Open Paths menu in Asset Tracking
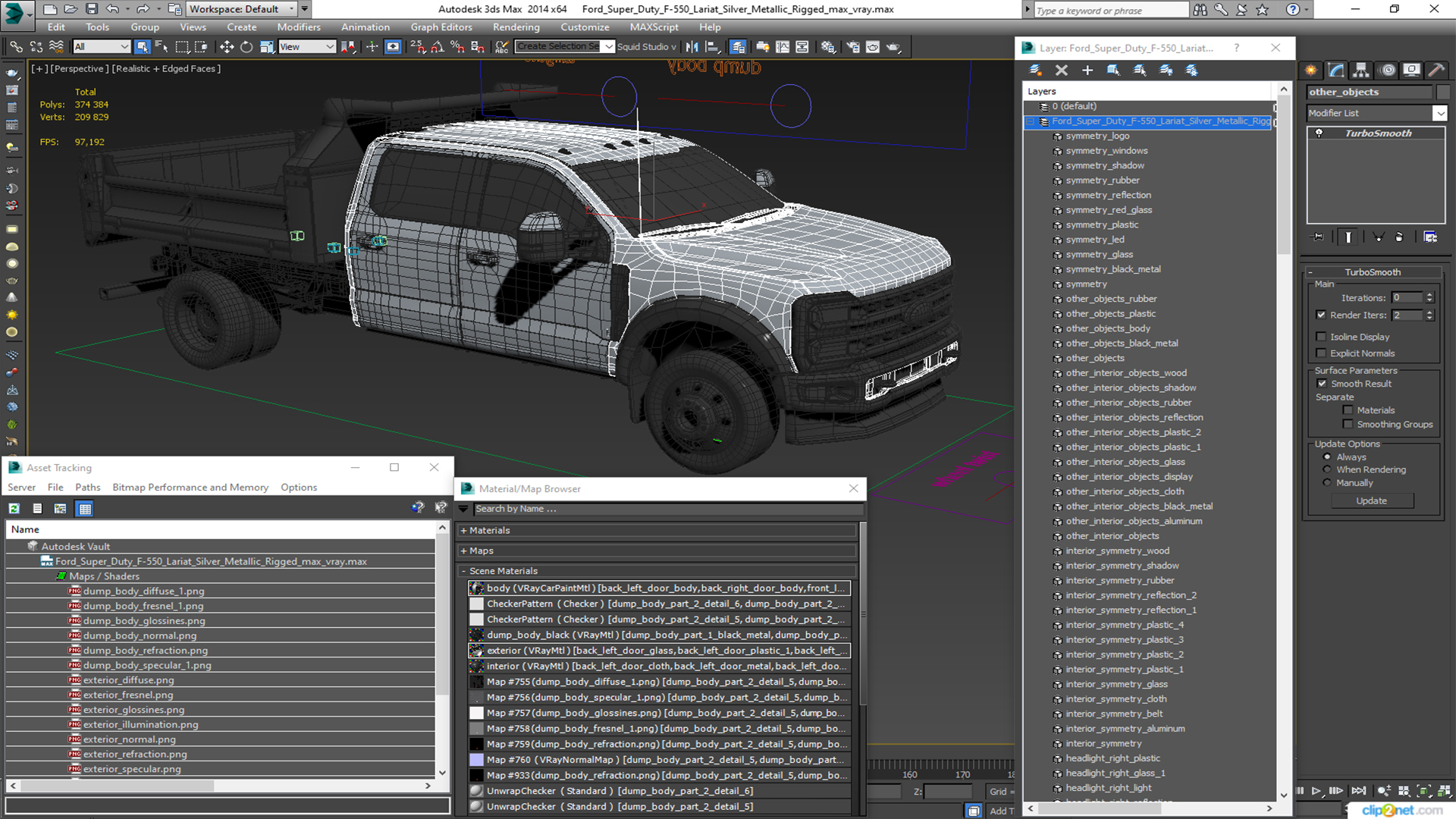 pyautogui.click(x=88, y=488)
